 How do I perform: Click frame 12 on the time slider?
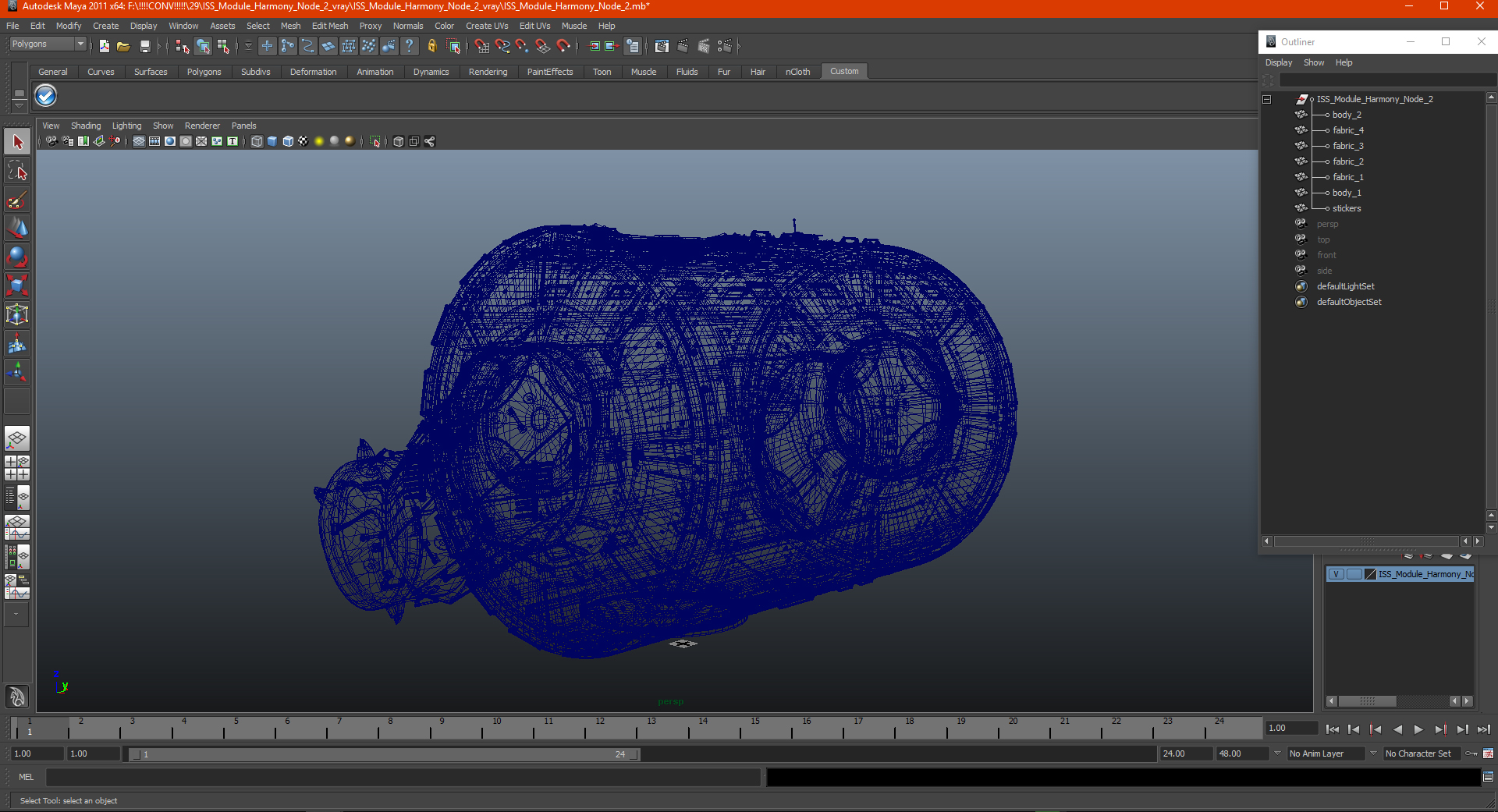tap(600, 729)
